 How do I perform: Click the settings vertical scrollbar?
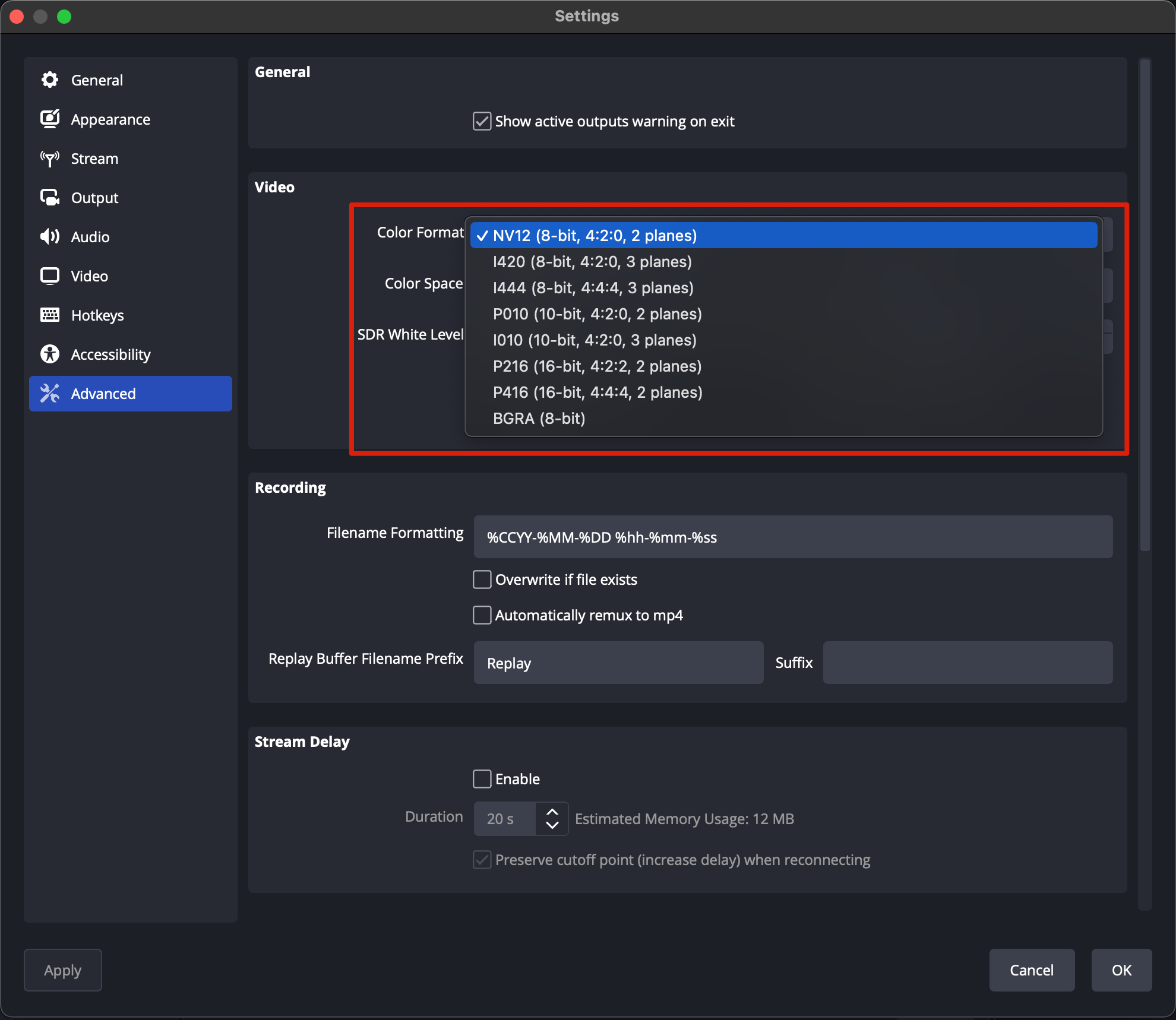point(1145,305)
